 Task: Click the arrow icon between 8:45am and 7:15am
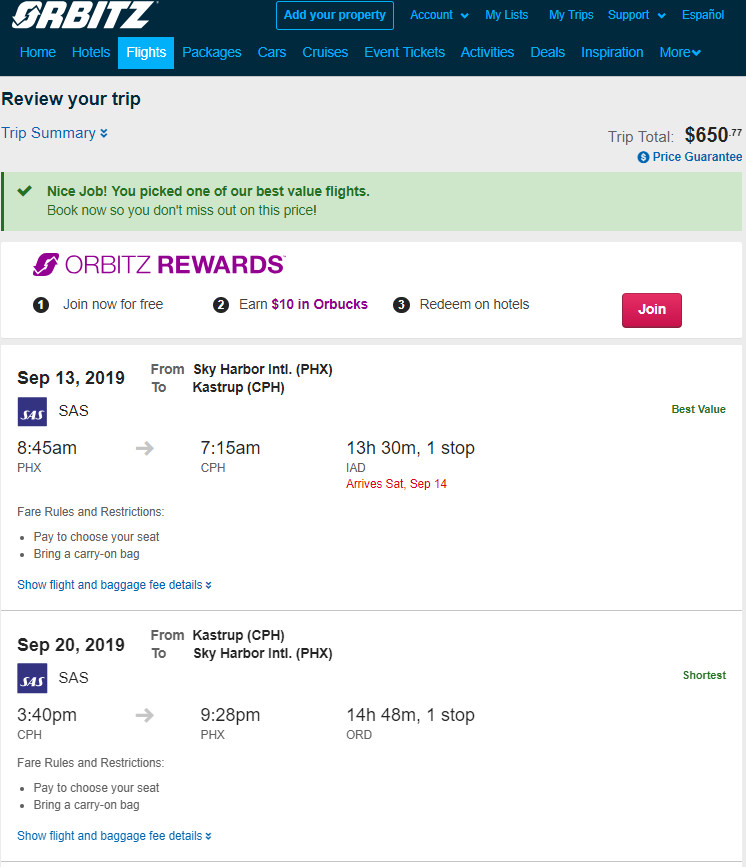[x=145, y=448]
